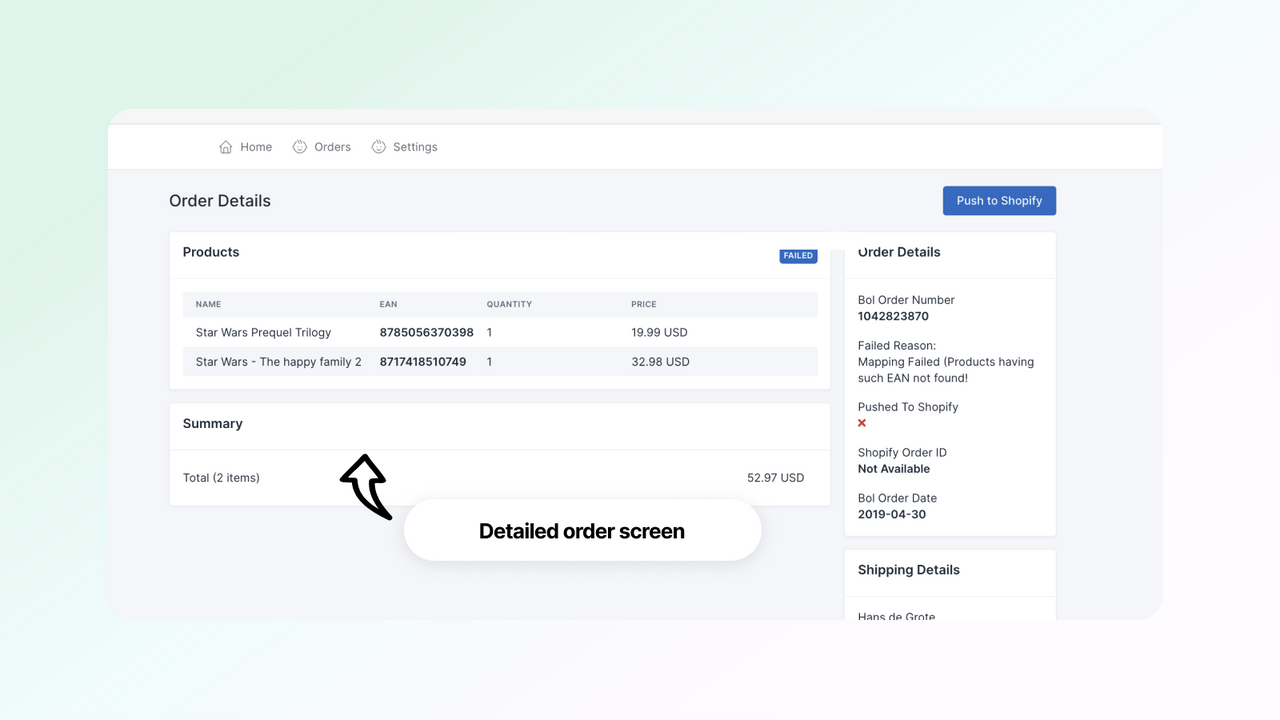1280x720 pixels.
Task: Click the EAN column header
Action: click(388, 304)
